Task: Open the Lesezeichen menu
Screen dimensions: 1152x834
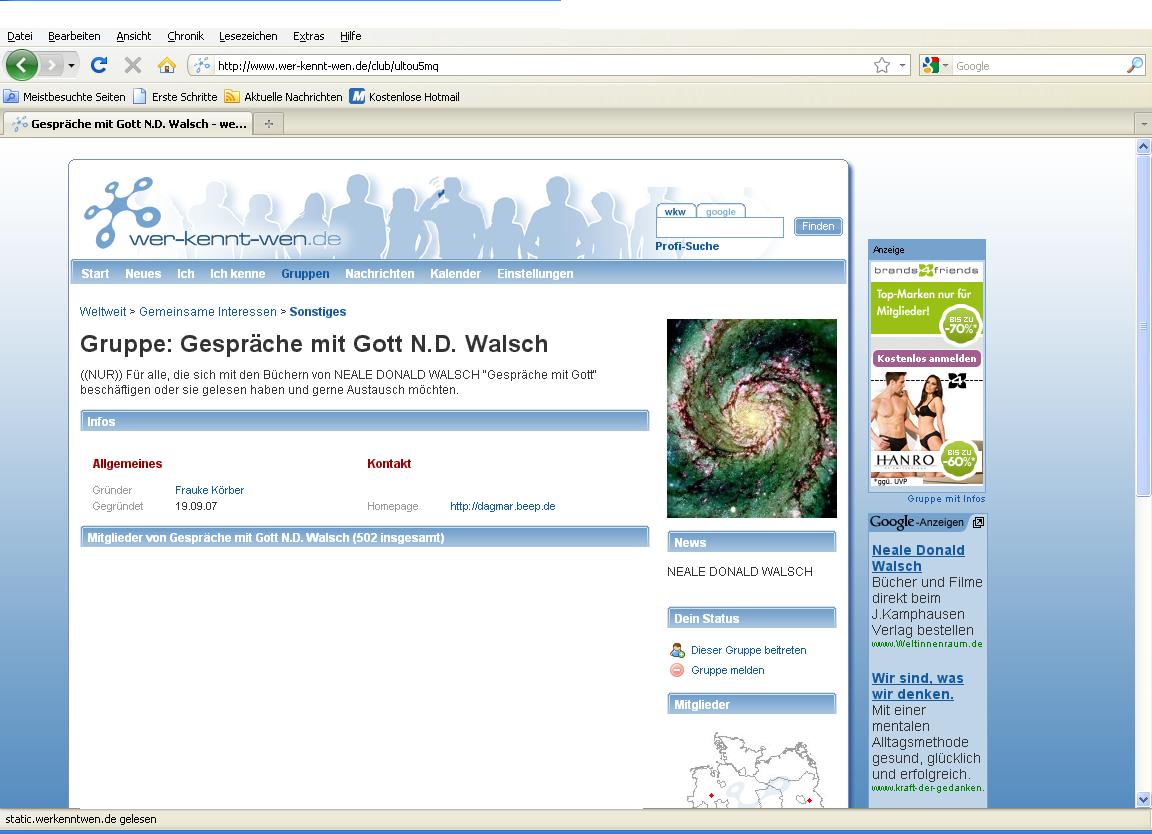Action: pos(248,36)
